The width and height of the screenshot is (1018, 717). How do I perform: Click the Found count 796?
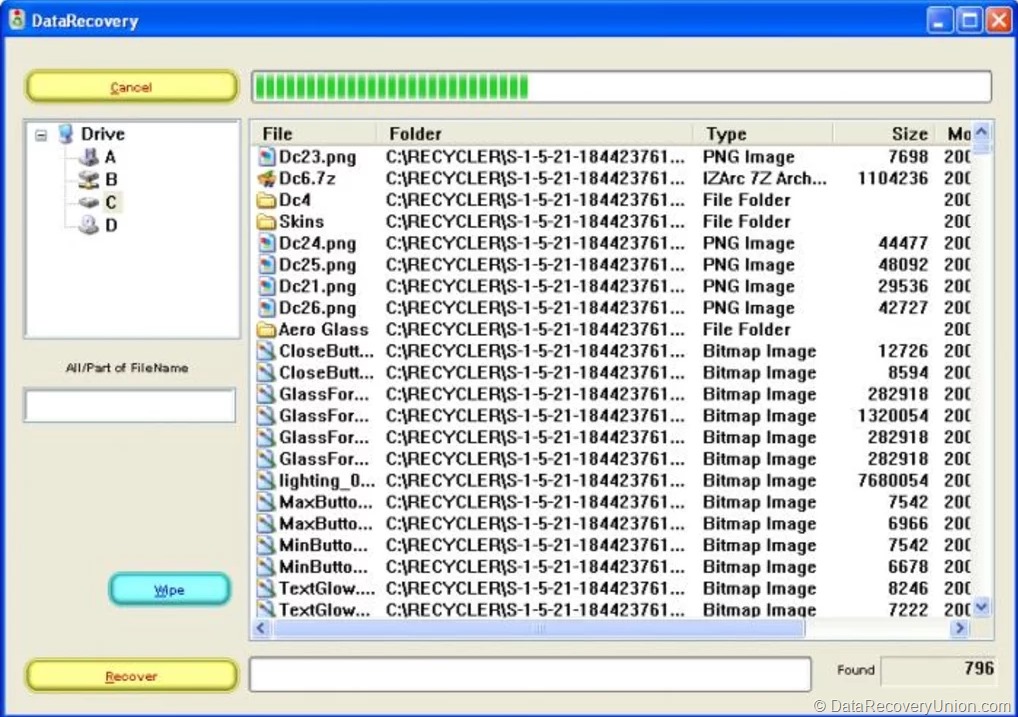pyautogui.click(x=979, y=668)
